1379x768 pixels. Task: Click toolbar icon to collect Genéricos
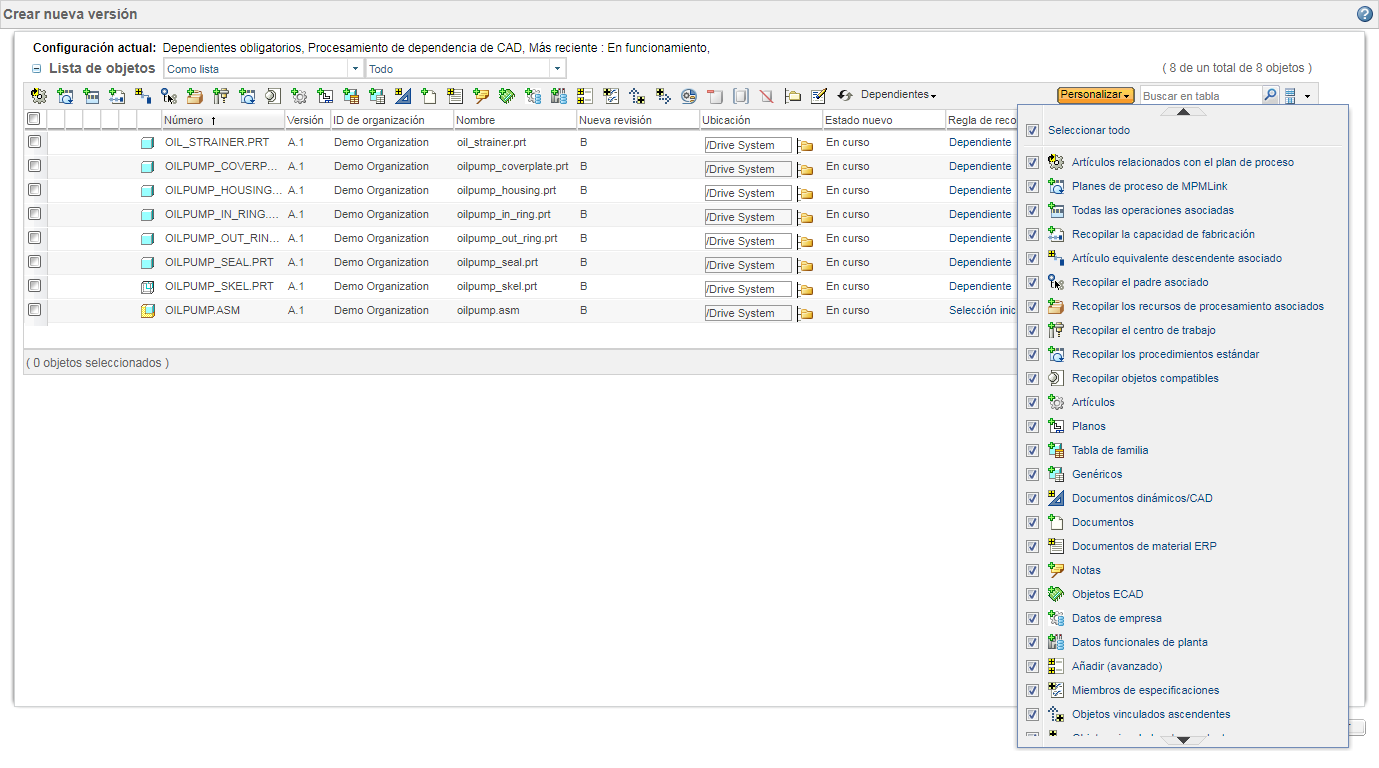point(377,96)
